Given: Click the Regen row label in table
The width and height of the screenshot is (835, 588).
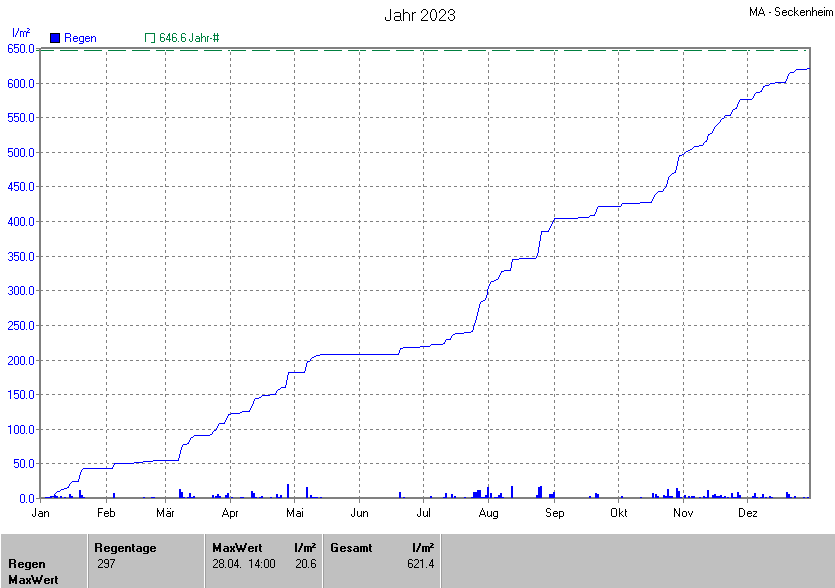Looking at the screenshot, I should click(27, 564).
